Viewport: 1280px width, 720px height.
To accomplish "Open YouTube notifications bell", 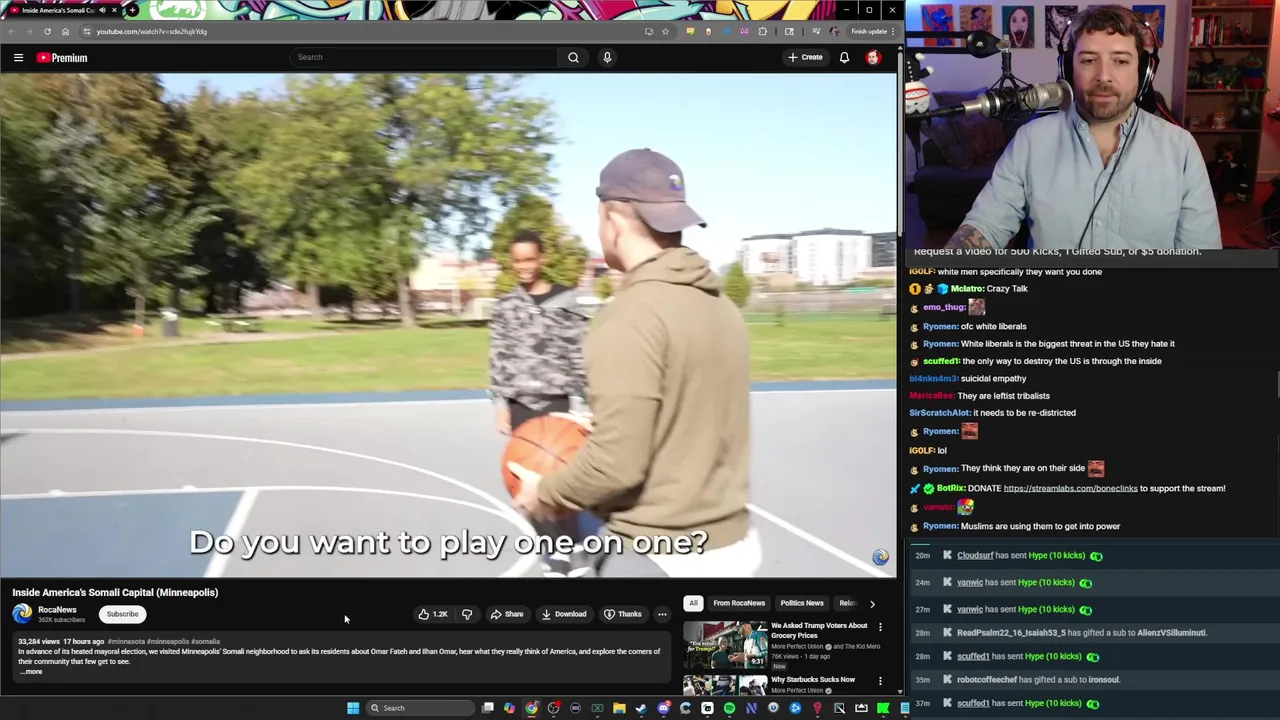I will [844, 57].
